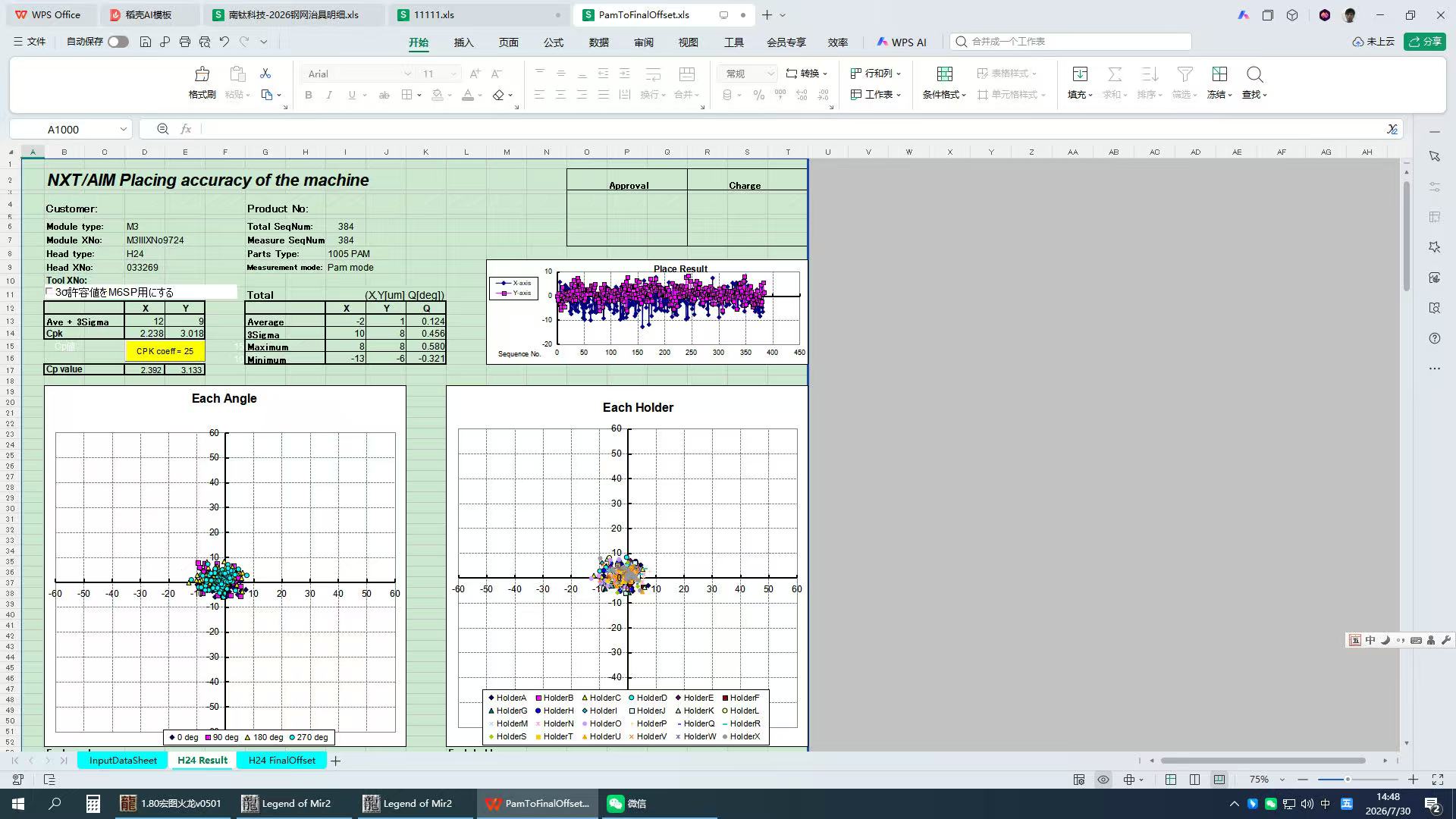This screenshot has width=1456, height=819.
Task: Open the zoom formula bar magnifier
Action: [x=162, y=129]
